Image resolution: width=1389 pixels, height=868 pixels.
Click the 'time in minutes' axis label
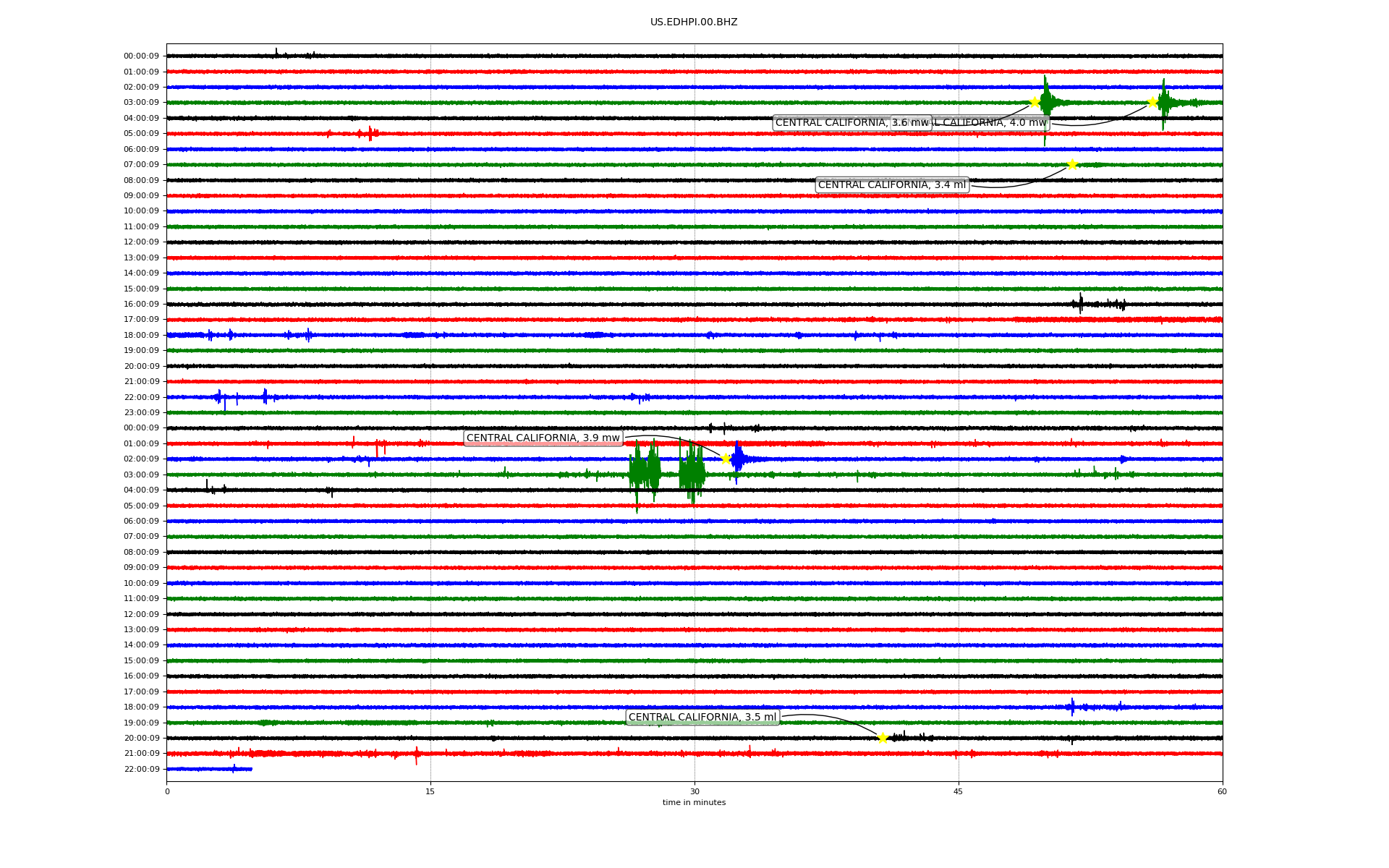(694, 803)
